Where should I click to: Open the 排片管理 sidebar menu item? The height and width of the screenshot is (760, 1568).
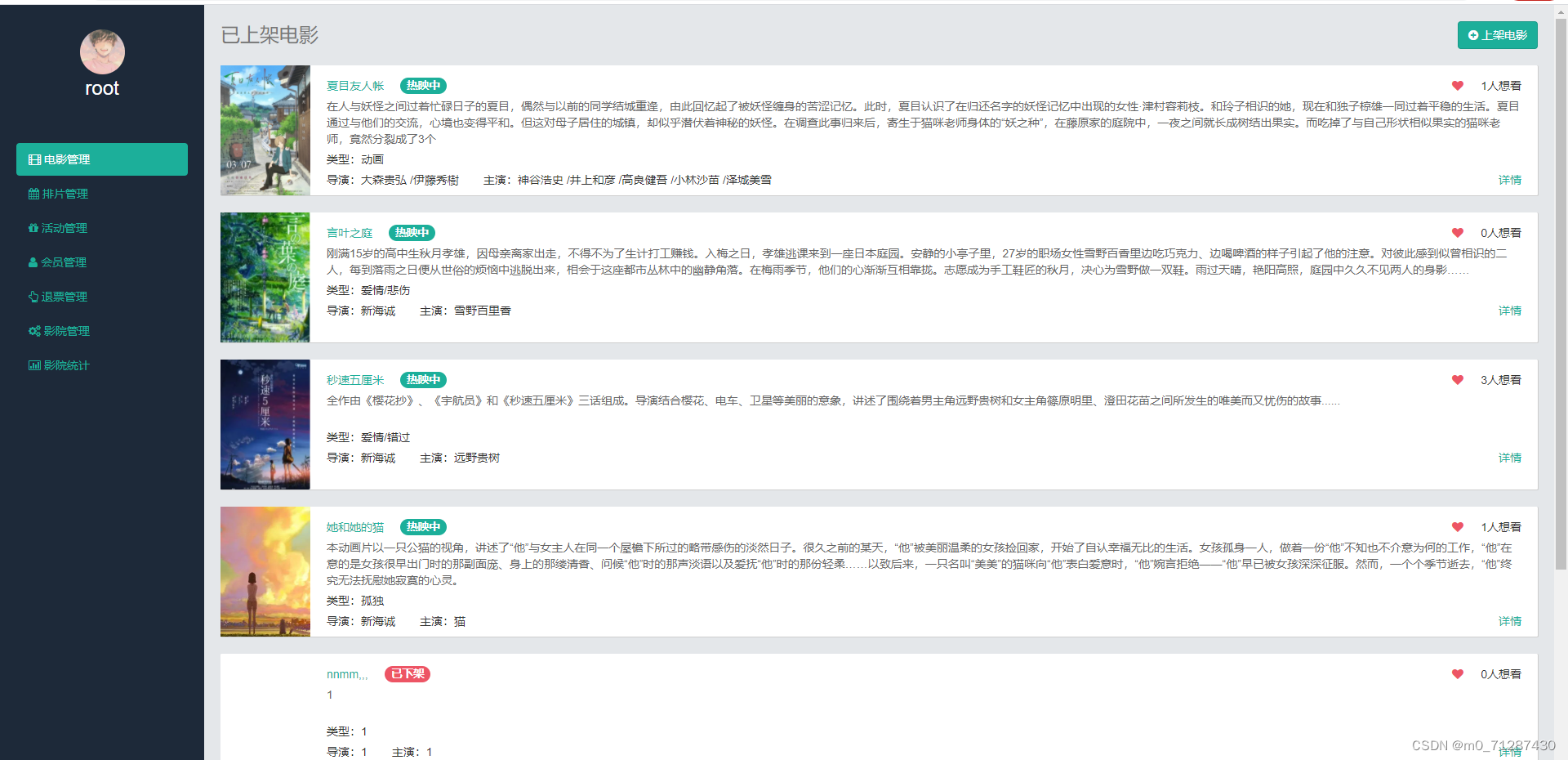tap(65, 194)
